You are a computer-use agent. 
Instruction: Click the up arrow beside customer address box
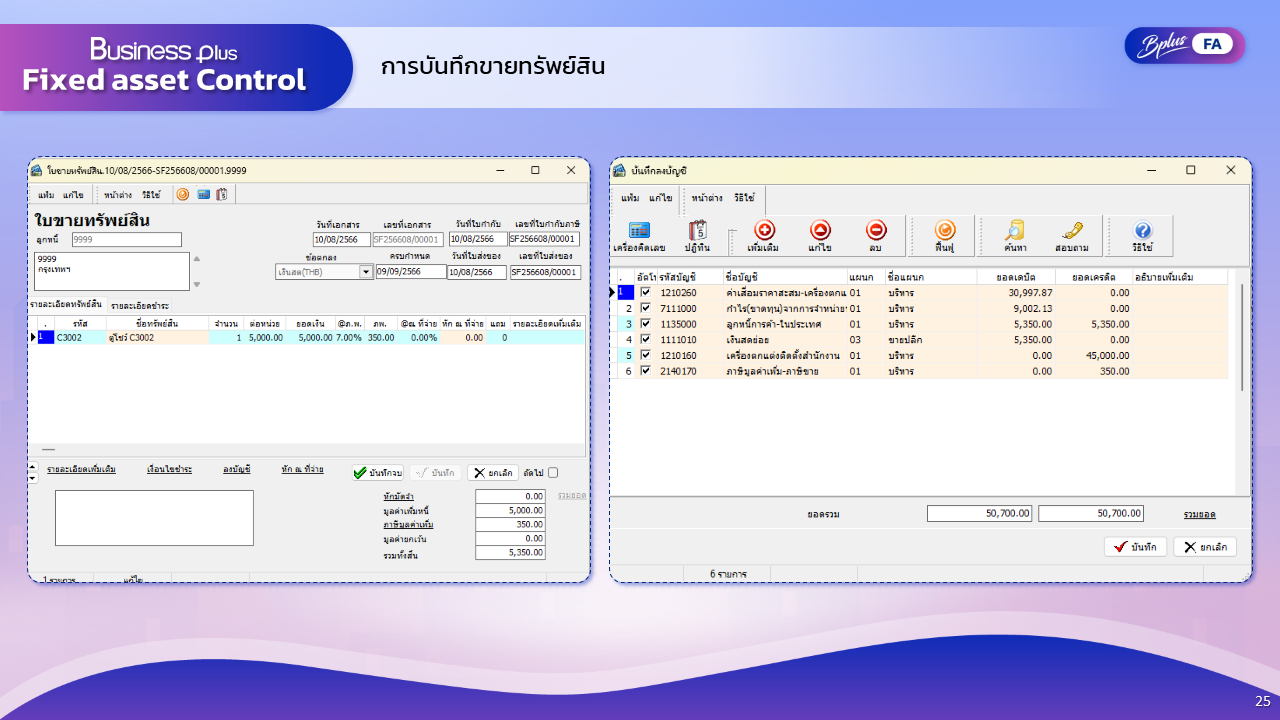click(x=197, y=259)
